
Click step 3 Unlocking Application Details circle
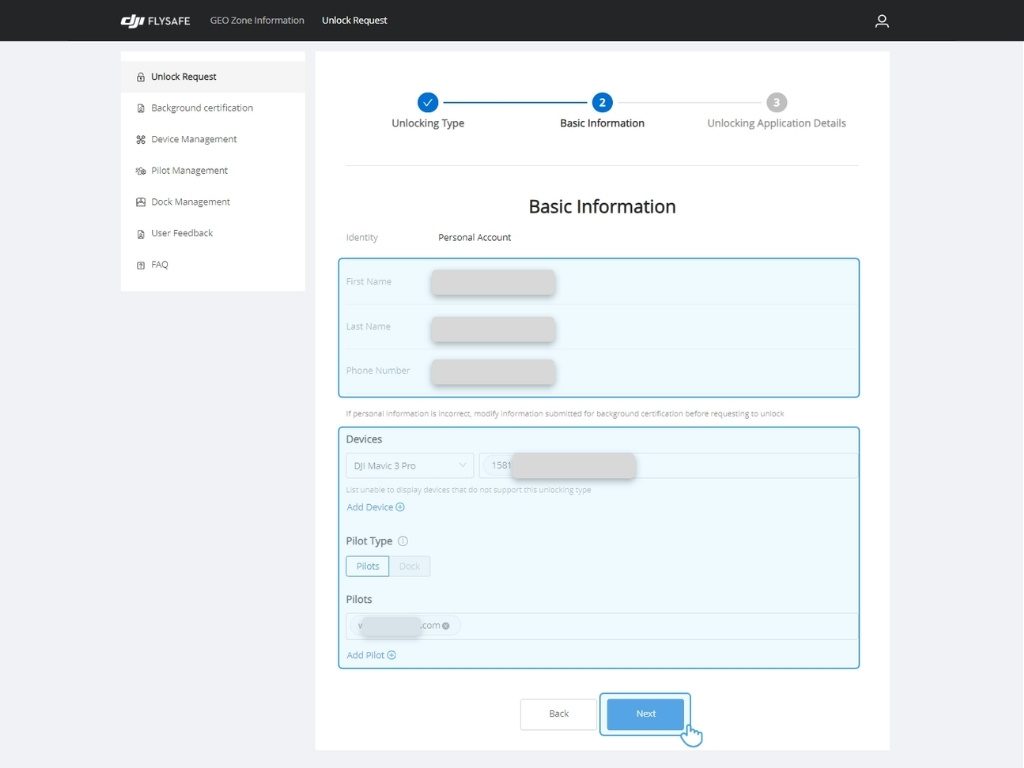776,102
